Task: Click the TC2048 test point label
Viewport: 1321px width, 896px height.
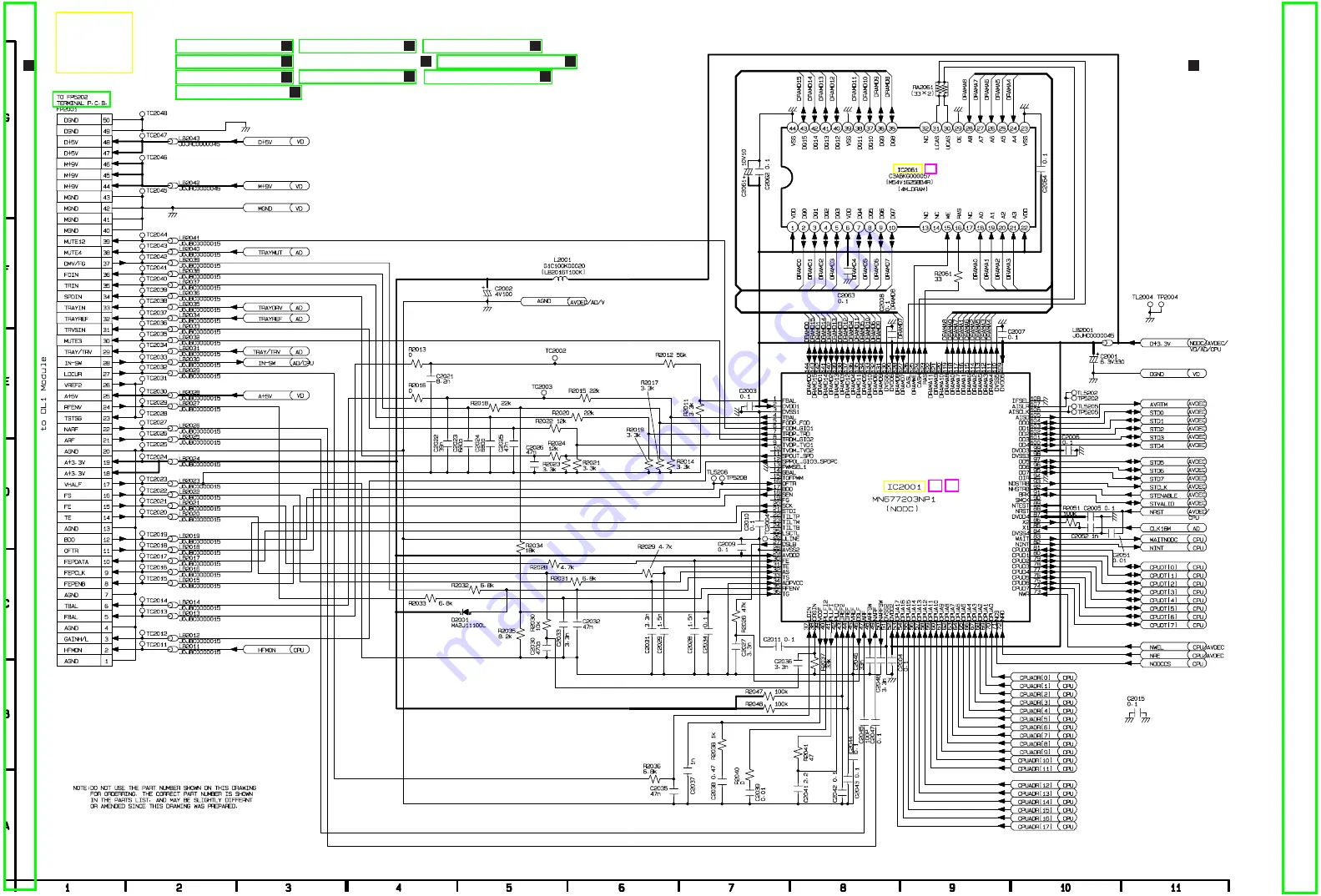Action: click(x=157, y=113)
